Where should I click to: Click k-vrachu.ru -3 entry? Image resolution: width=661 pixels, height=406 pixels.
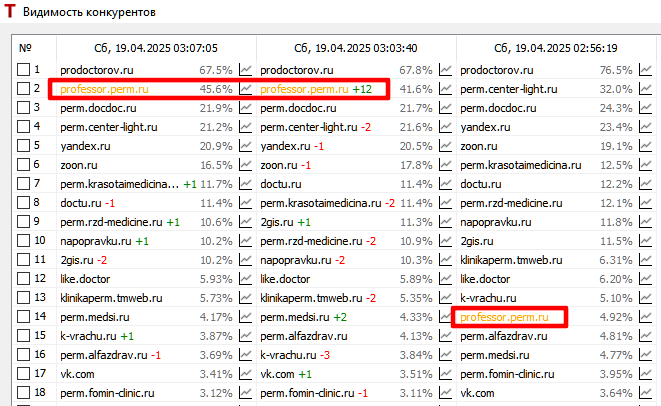click(x=295, y=355)
